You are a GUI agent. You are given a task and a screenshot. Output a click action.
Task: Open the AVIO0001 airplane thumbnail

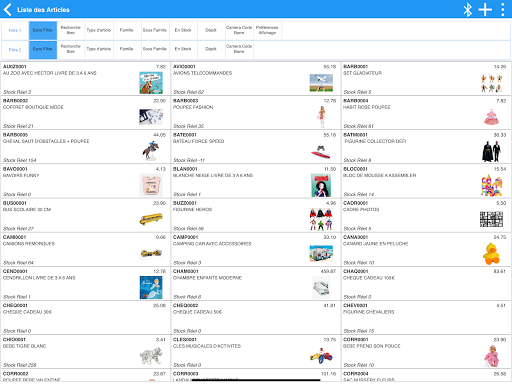[x=321, y=83]
